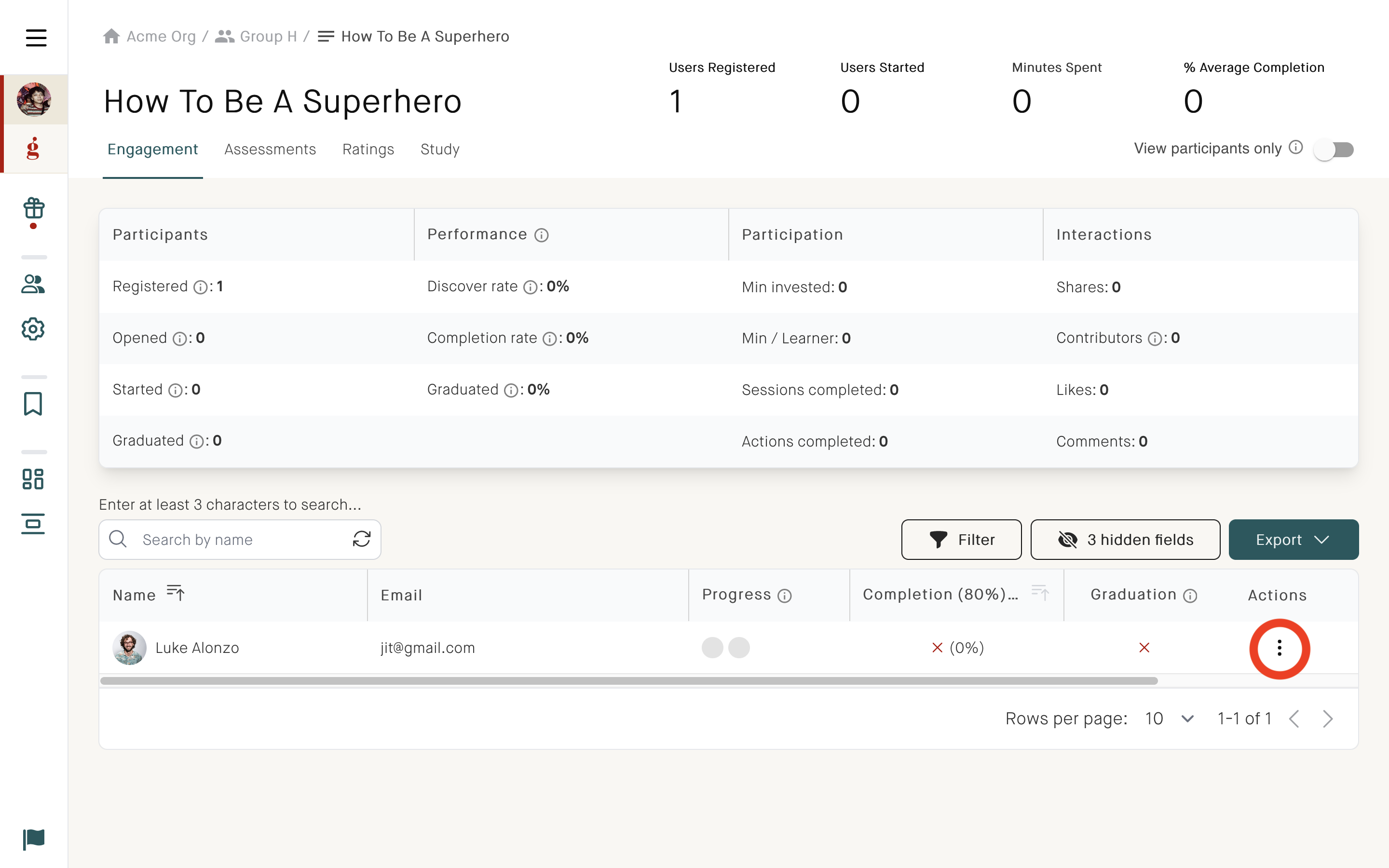
Task: Open the settings gear in sidebar
Action: [x=33, y=329]
